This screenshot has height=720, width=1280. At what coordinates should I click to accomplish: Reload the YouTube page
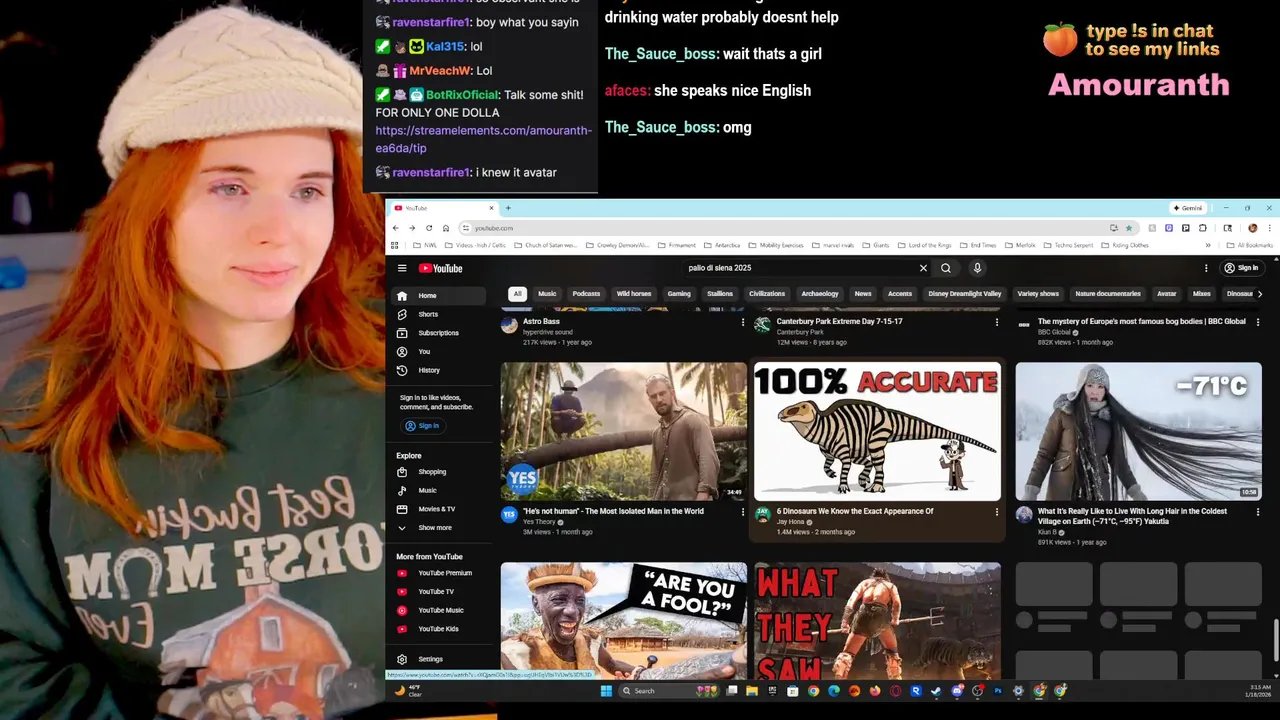click(x=429, y=228)
